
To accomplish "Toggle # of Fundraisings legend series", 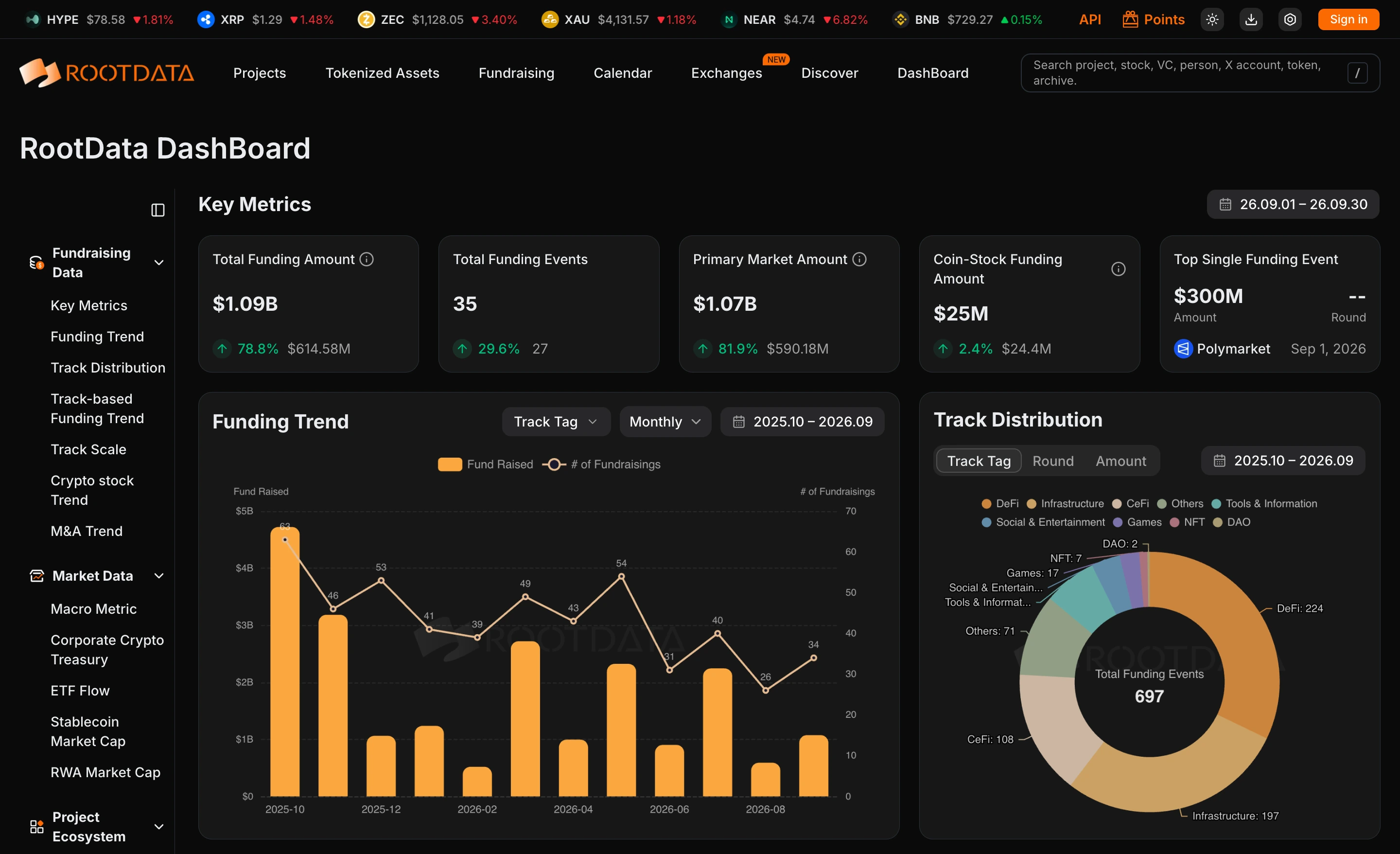I will pyautogui.click(x=601, y=464).
